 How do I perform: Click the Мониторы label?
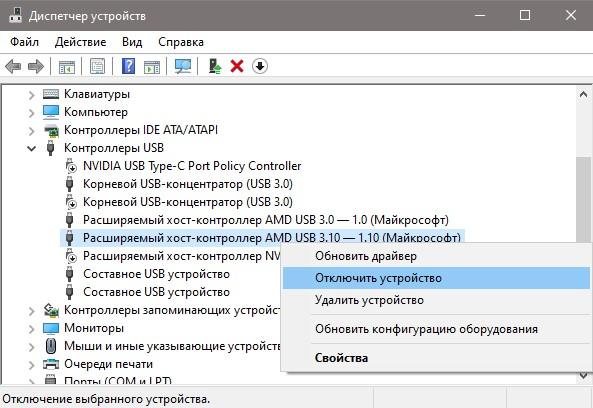pyautogui.click(x=94, y=328)
